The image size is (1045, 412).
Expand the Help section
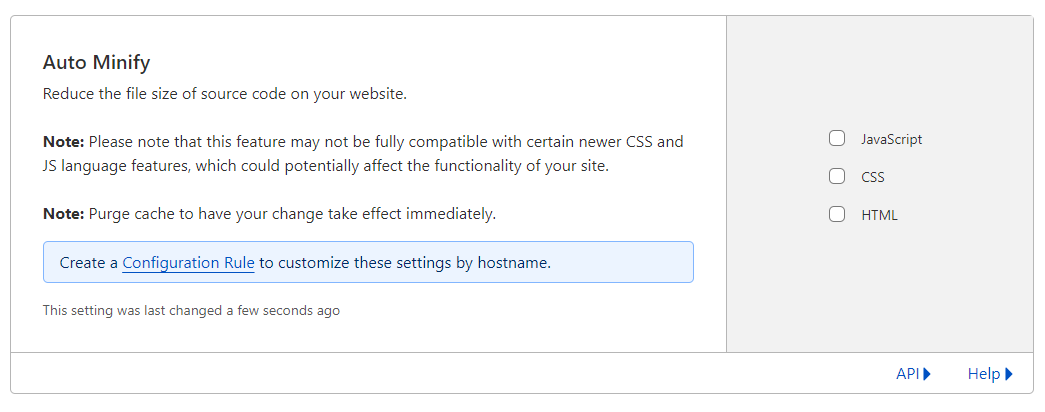(x=990, y=374)
